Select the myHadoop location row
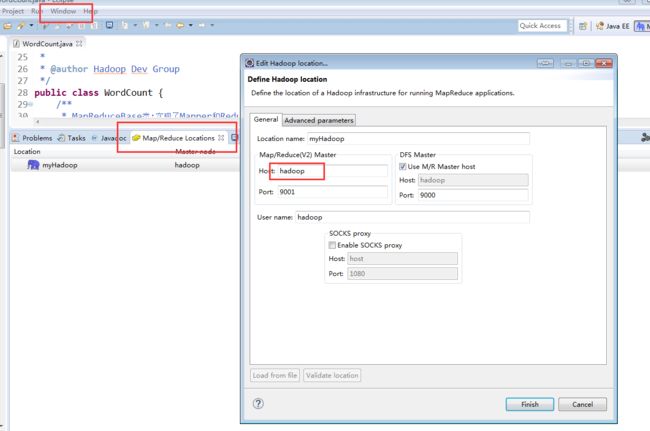Screen dimensions: 650x431 (124, 165)
